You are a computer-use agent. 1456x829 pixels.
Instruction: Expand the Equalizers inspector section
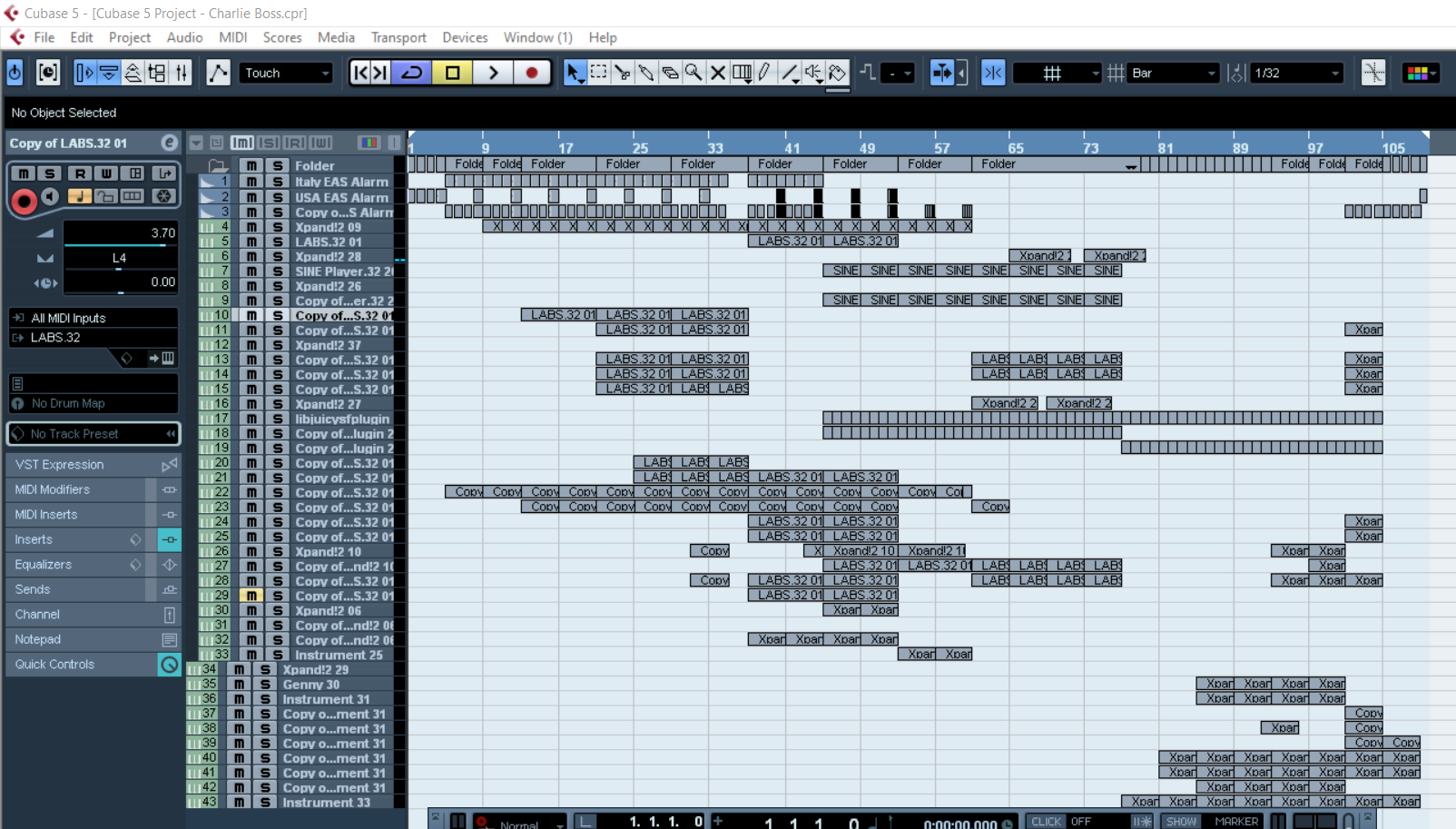(x=93, y=565)
